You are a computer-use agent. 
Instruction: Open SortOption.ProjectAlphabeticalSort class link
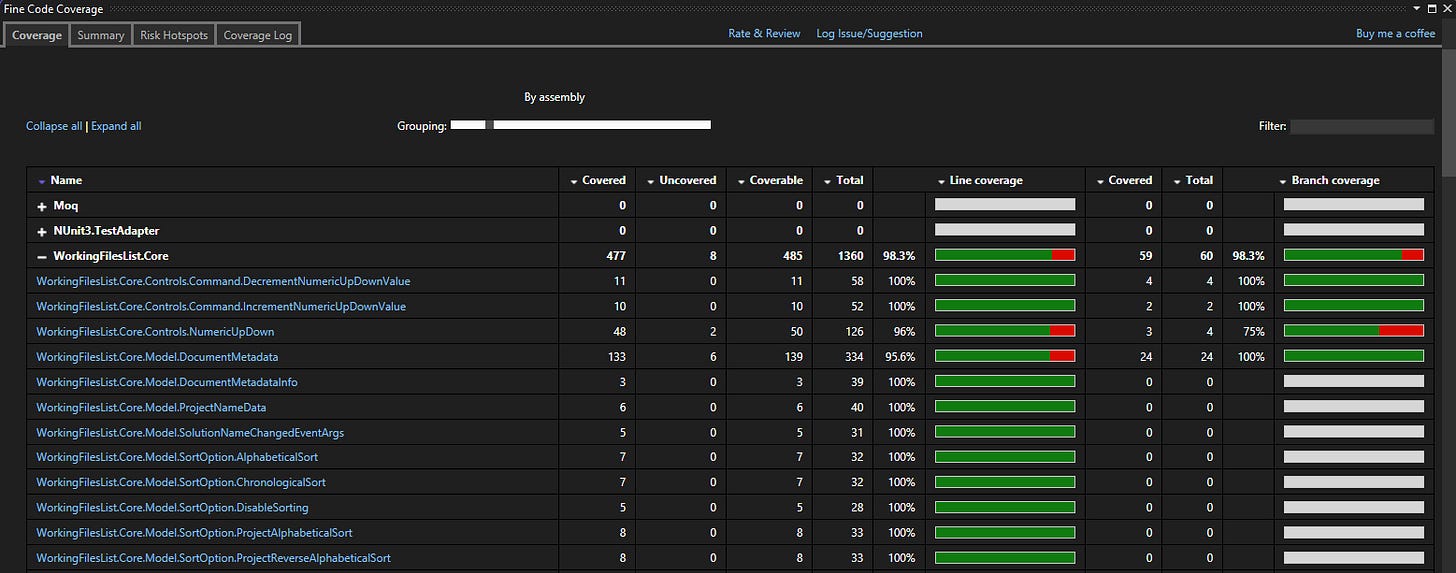tap(194, 532)
